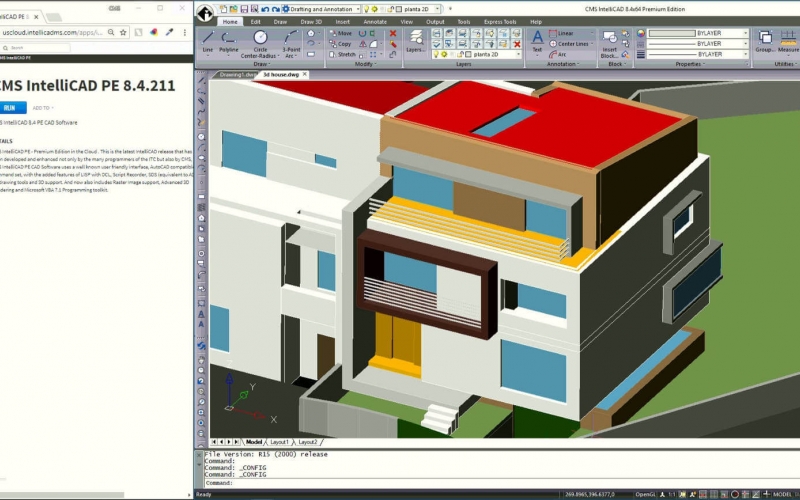Click the New drawing icon in quick access
The image size is (800, 500).
[223, 9]
